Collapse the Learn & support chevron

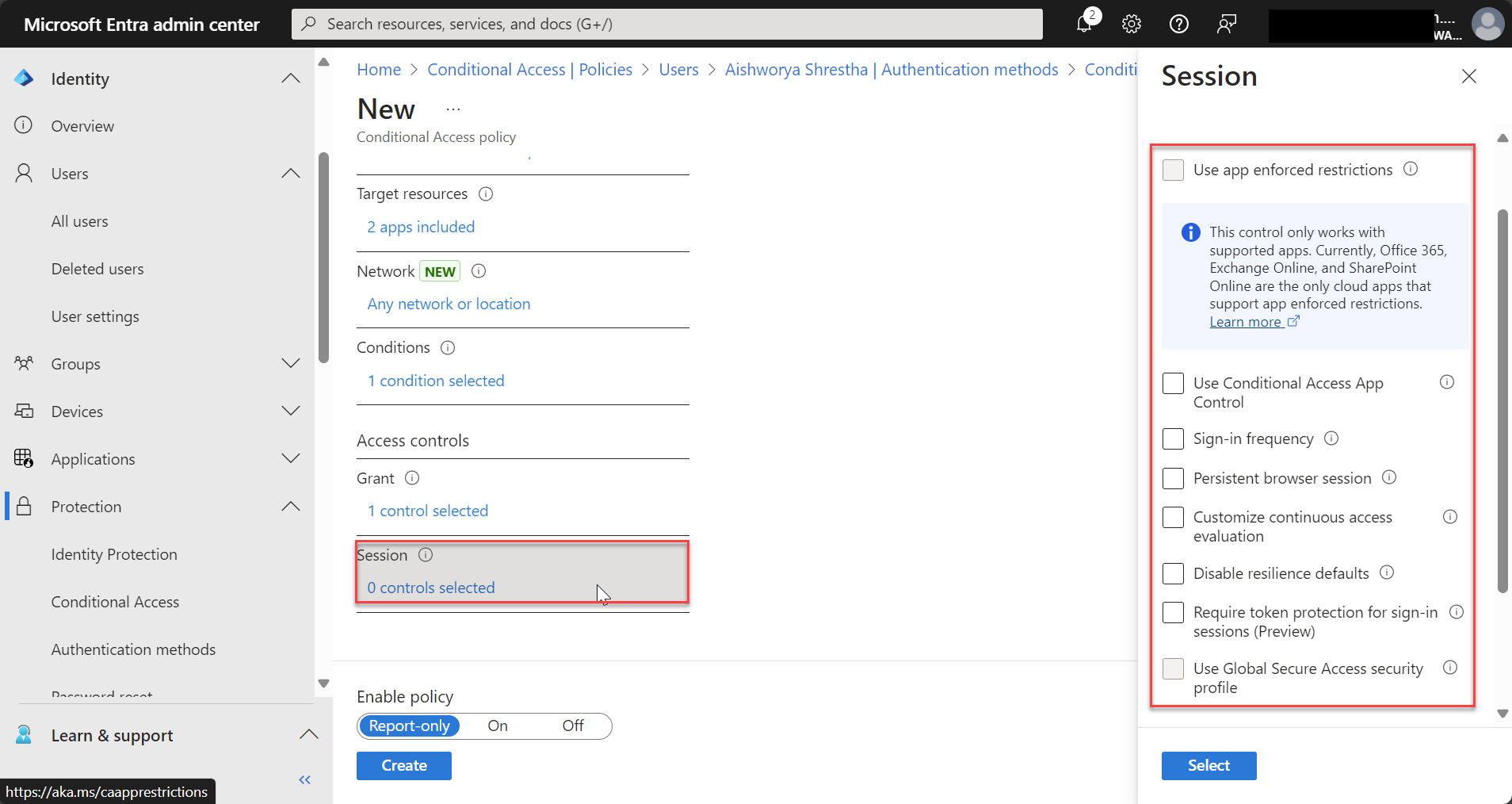point(309,734)
